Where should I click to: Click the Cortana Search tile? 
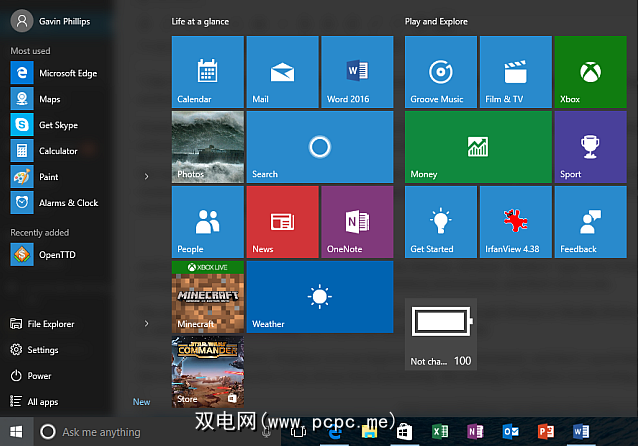pos(319,146)
